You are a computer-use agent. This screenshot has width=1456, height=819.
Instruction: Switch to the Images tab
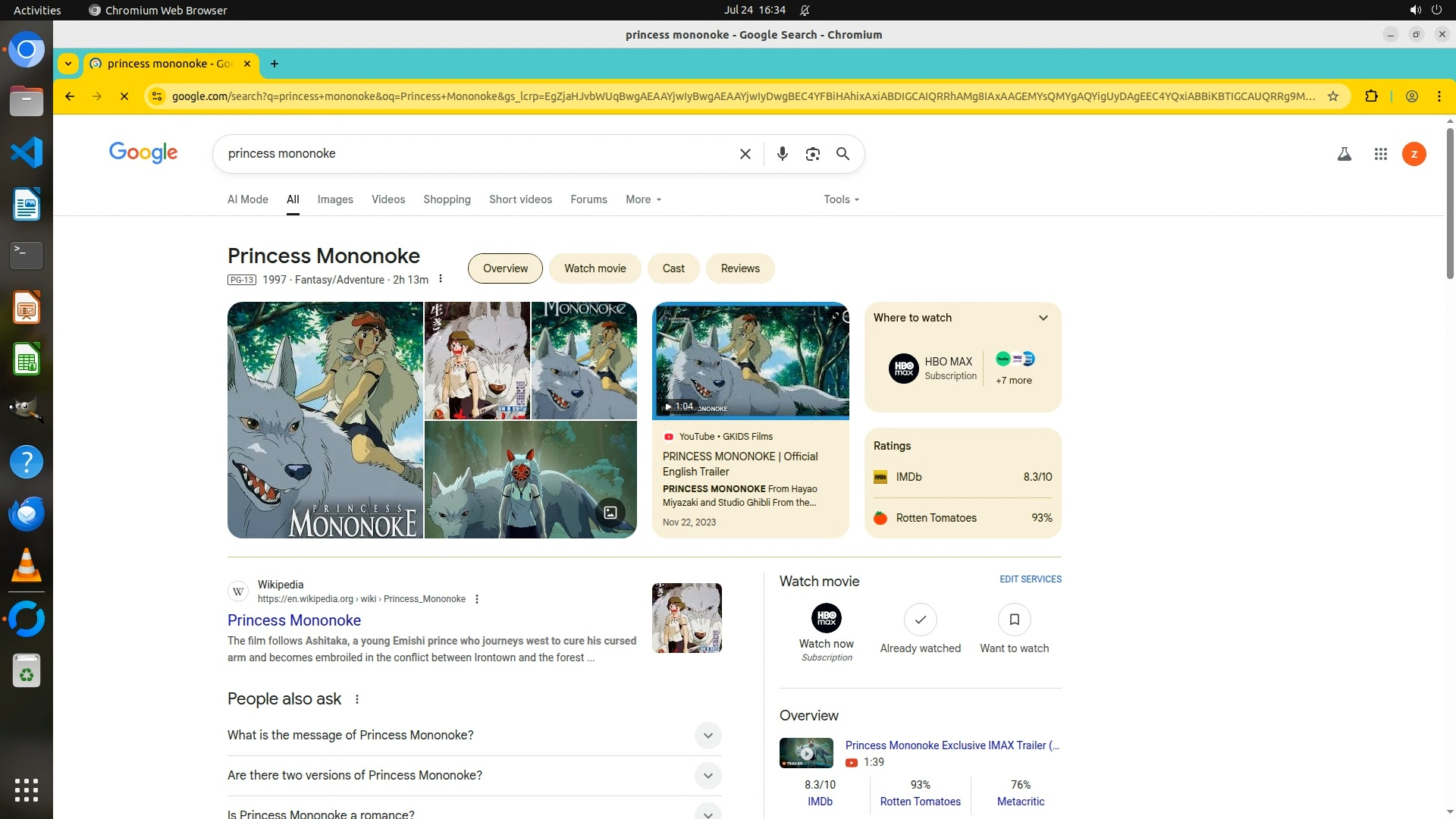click(x=334, y=199)
